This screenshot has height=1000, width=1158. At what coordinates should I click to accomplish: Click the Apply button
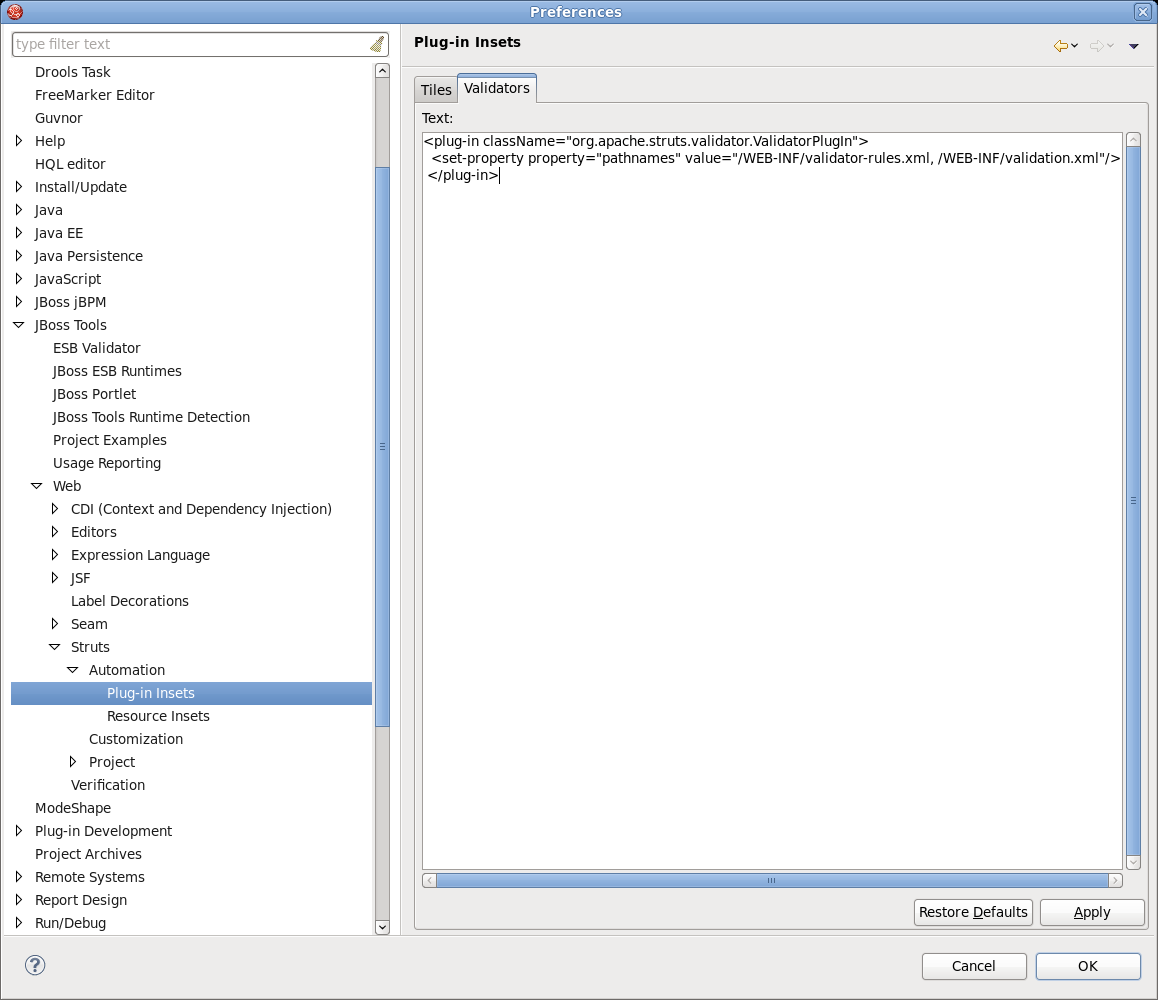(1092, 912)
